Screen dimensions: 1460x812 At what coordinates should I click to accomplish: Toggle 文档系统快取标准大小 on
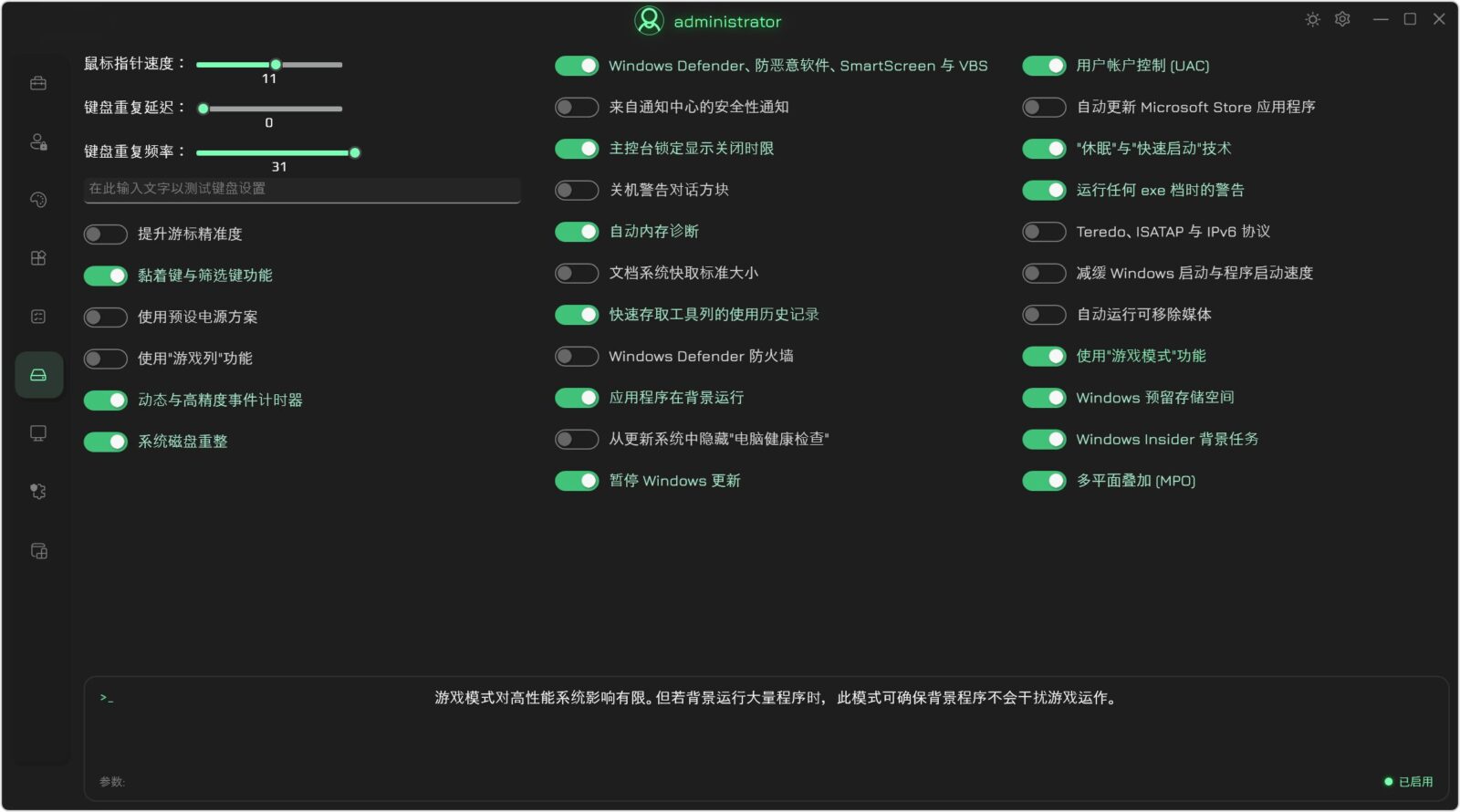[x=577, y=273]
